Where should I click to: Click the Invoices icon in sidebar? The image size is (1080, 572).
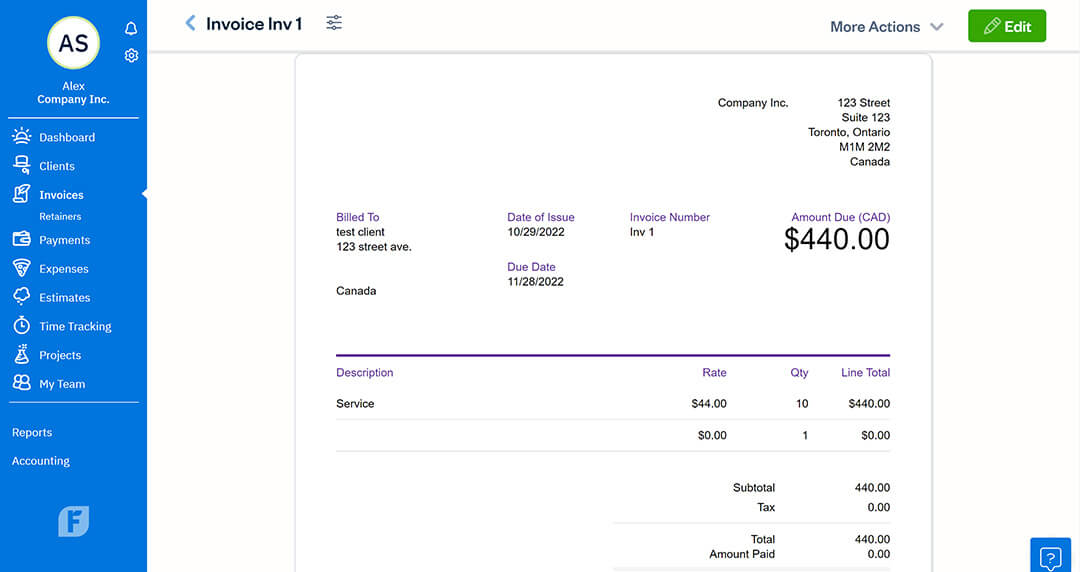pos(21,194)
